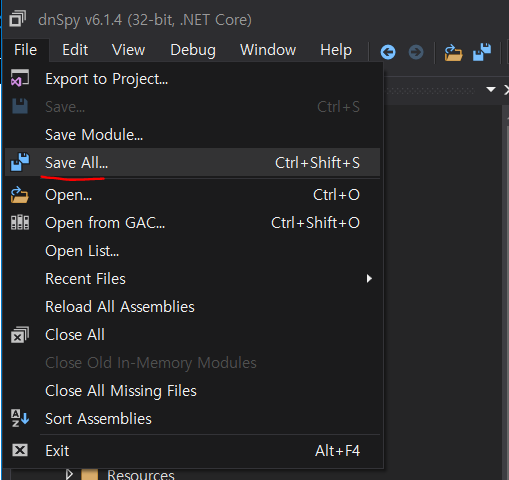This screenshot has height=480, width=509.
Task: Click the Navigate Forward arrow in toolbar
Action: [416, 52]
